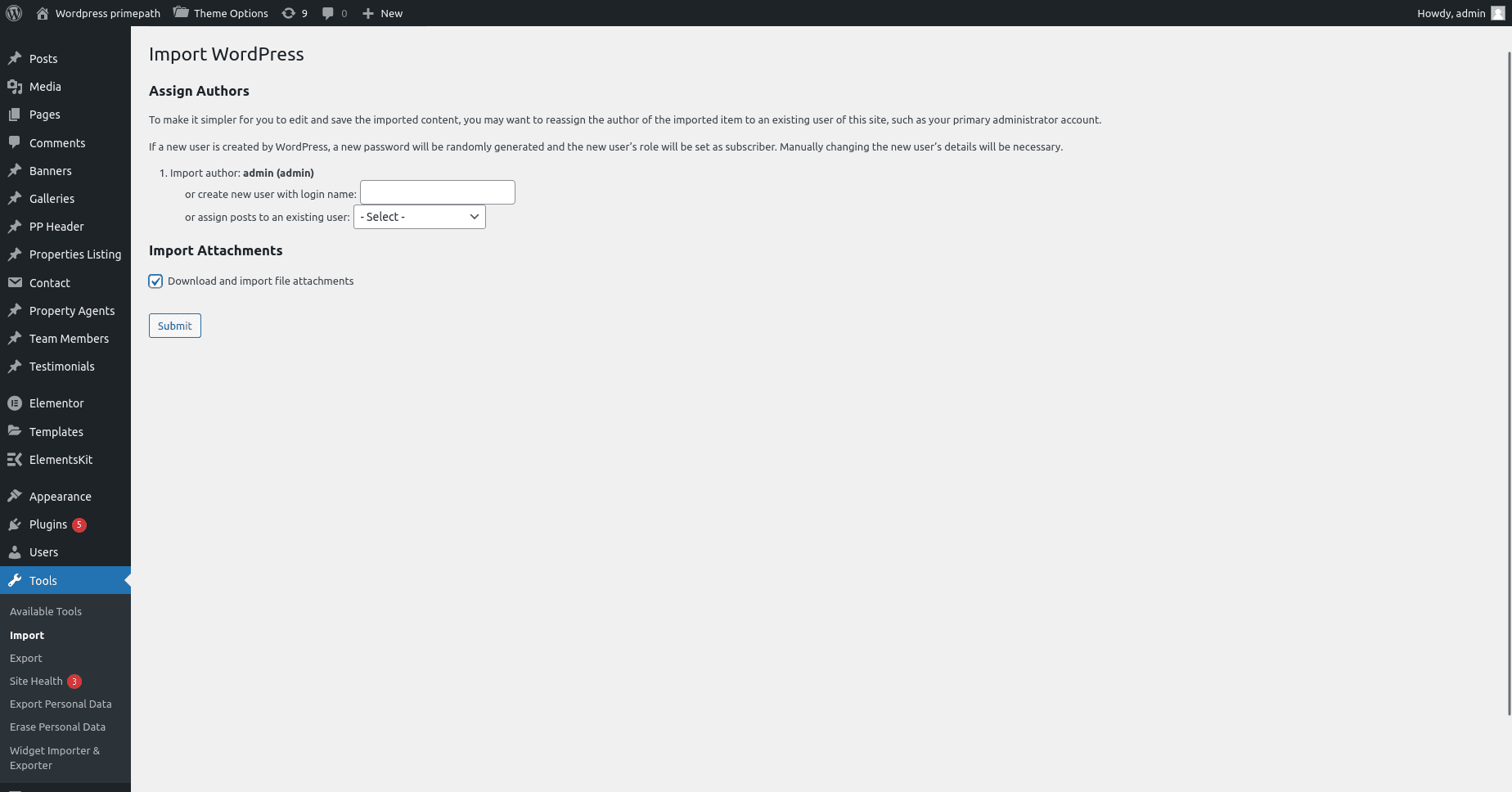The width and height of the screenshot is (1512, 792).
Task: Click the Comments bubble icon in the sidebar
Action: [15, 142]
